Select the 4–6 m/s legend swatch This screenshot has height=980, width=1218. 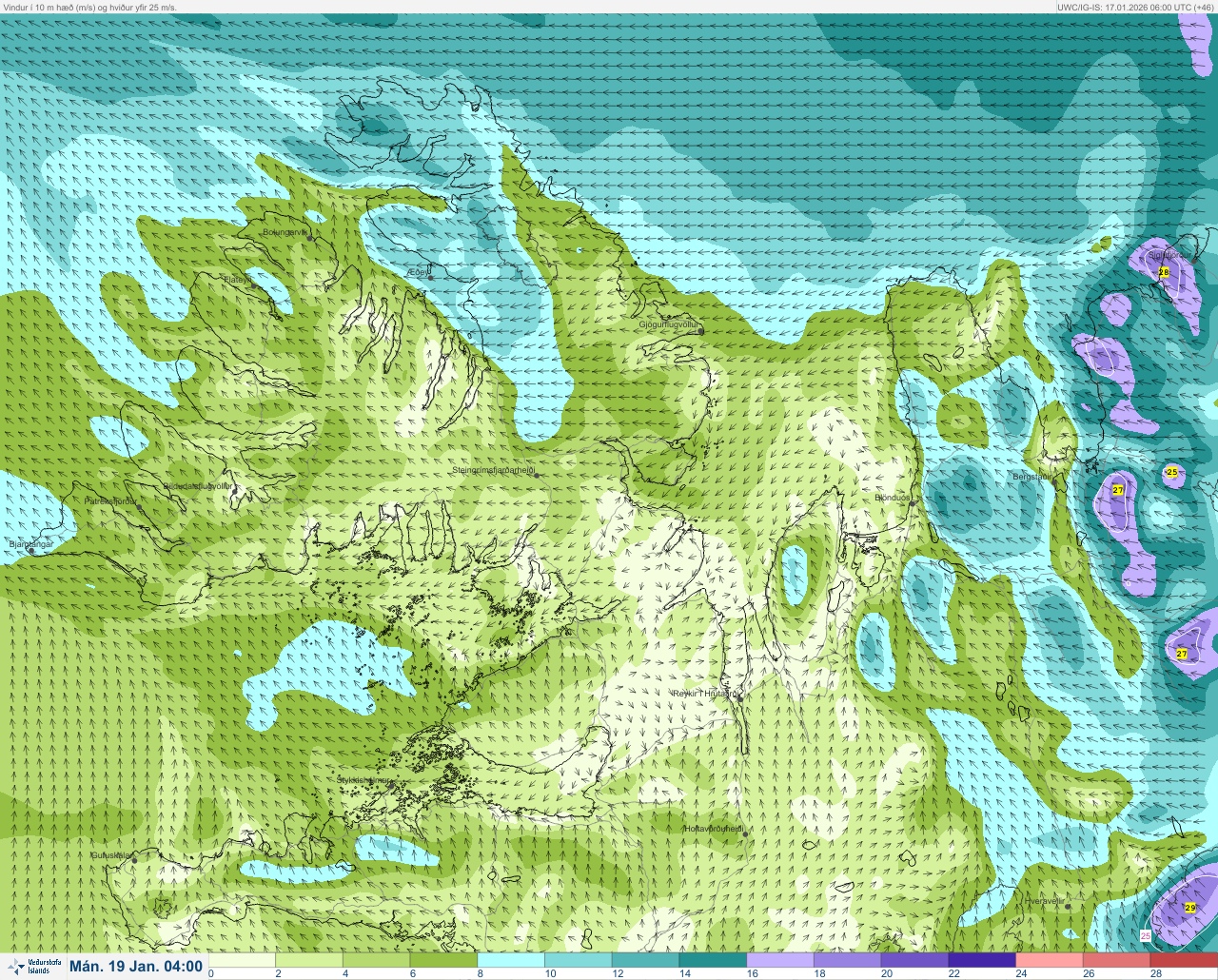coord(376,960)
